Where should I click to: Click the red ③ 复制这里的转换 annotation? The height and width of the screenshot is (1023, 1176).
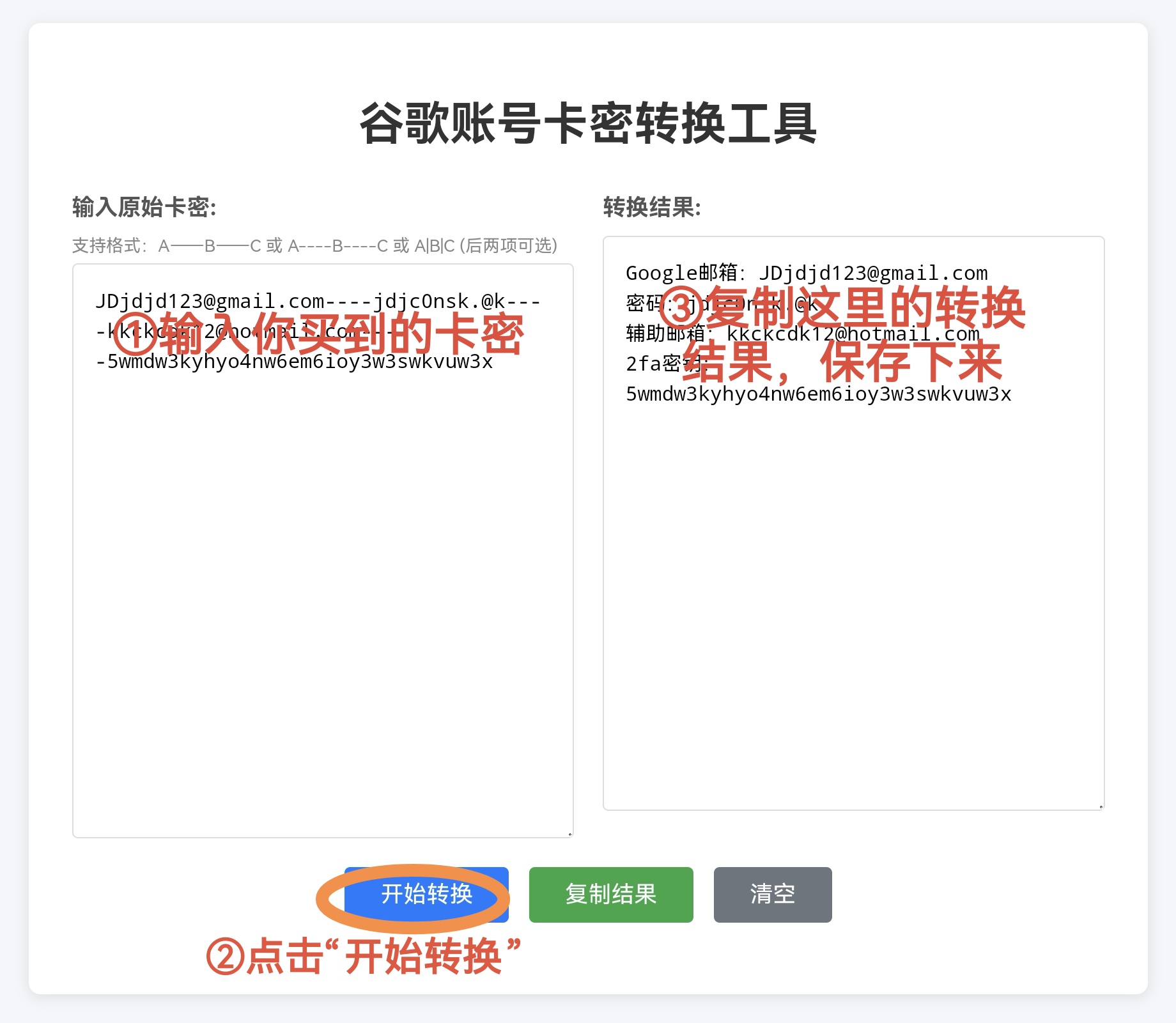pyautogui.click(x=841, y=308)
